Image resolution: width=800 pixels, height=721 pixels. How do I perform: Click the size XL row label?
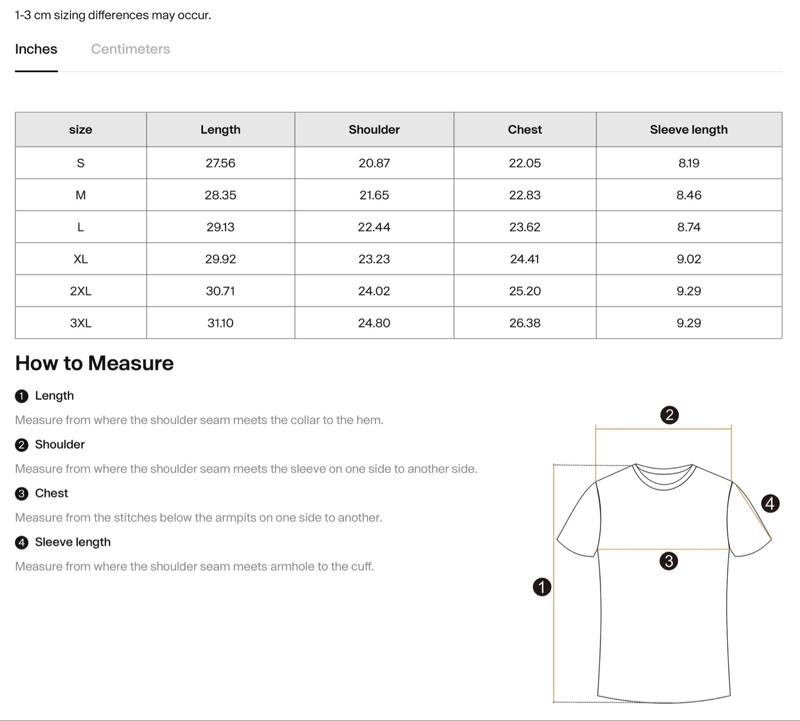(81, 259)
